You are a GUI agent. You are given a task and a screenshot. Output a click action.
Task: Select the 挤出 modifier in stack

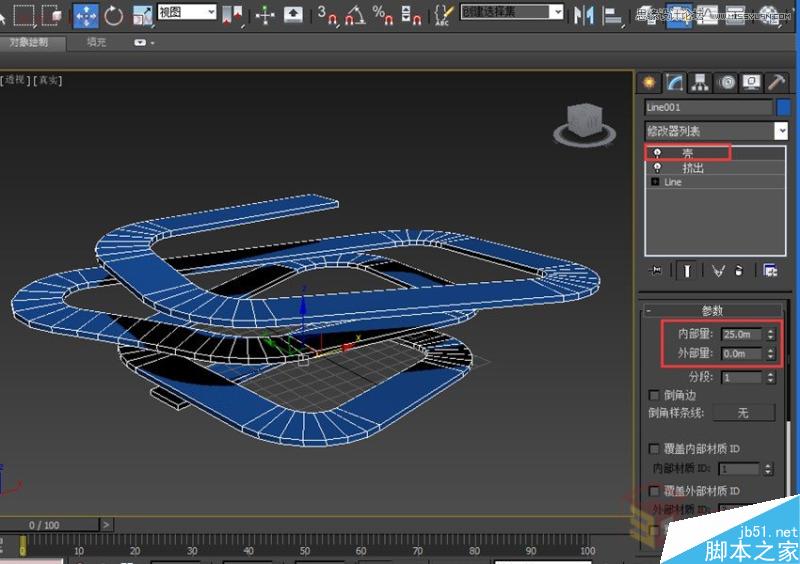click(693, 168)
